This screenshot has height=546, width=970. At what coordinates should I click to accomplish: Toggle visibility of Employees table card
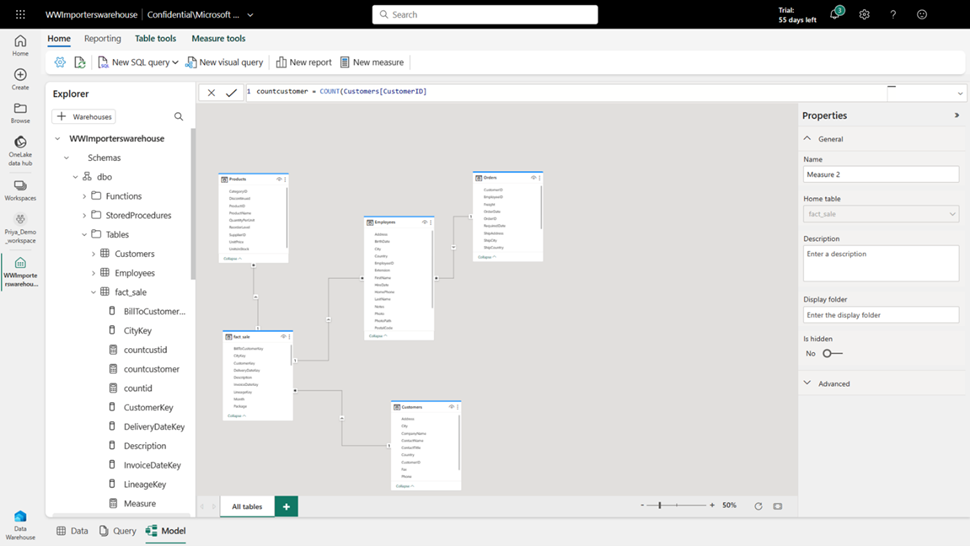click(x=424, y=222)
